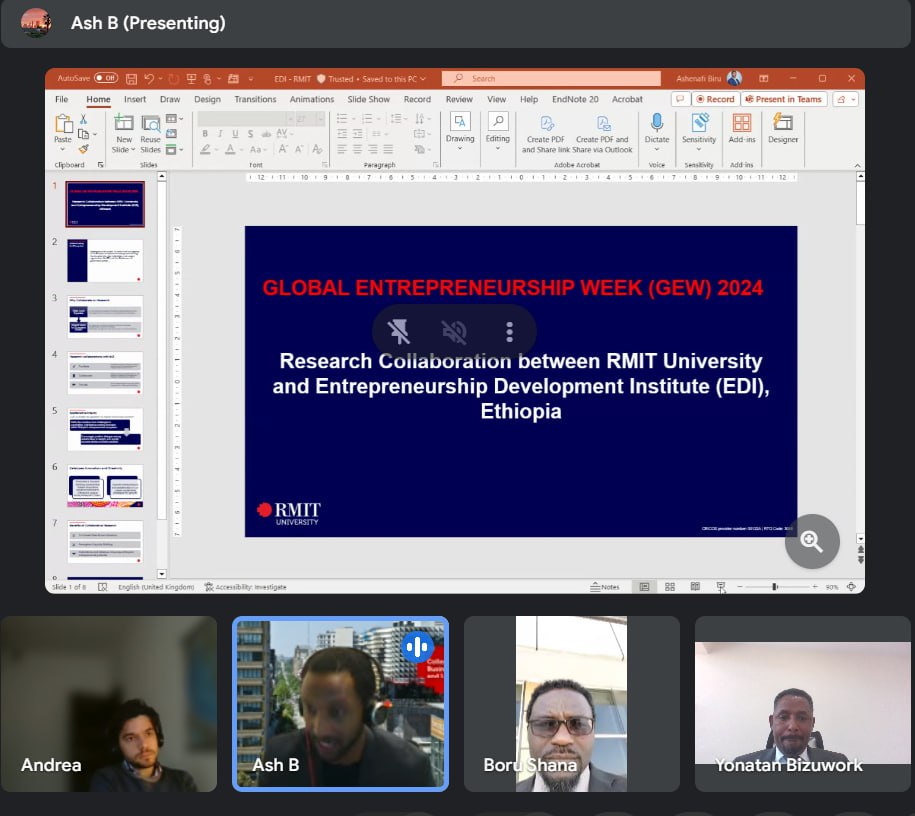Open the three-dot more options overlay
This screenshot has height=816, width=915.
[509, 332]
